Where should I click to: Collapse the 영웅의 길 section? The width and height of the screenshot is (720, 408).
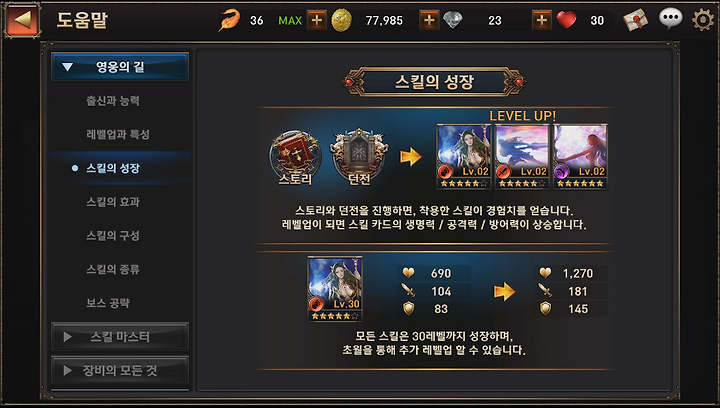[120, 67]
